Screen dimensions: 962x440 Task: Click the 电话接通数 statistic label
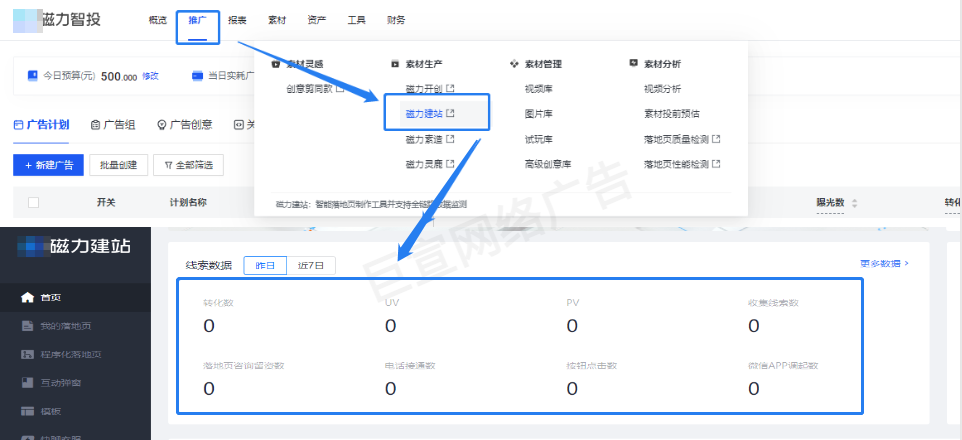(x=410, y=366)
